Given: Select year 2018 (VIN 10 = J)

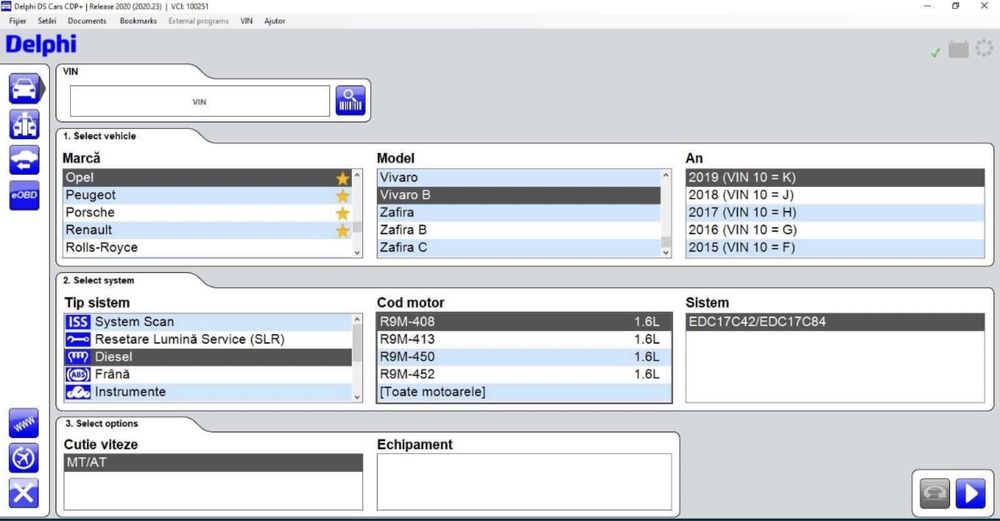Looking at the screenshot, I should [835, 195].
